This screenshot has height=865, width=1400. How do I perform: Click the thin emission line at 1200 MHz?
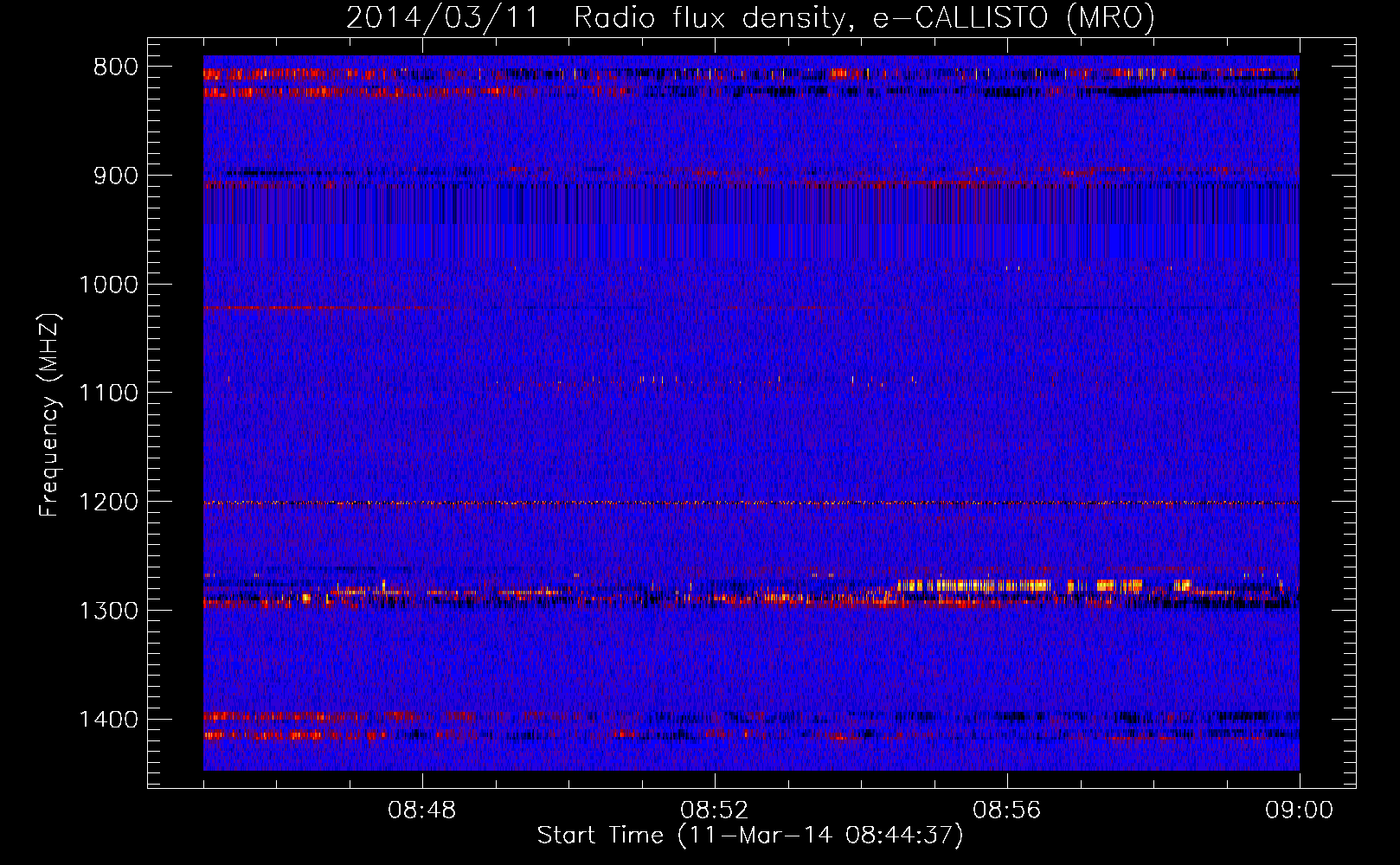coord(751,503)
